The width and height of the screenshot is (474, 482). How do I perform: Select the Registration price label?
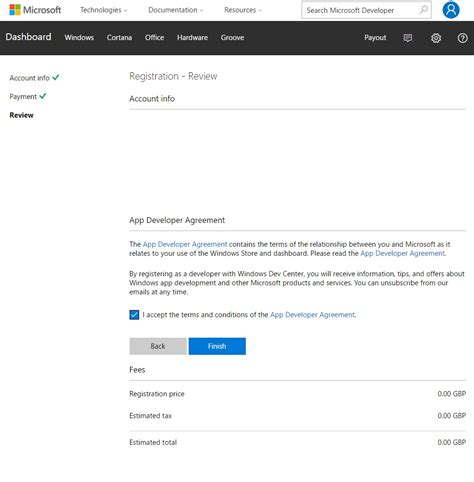157,394
